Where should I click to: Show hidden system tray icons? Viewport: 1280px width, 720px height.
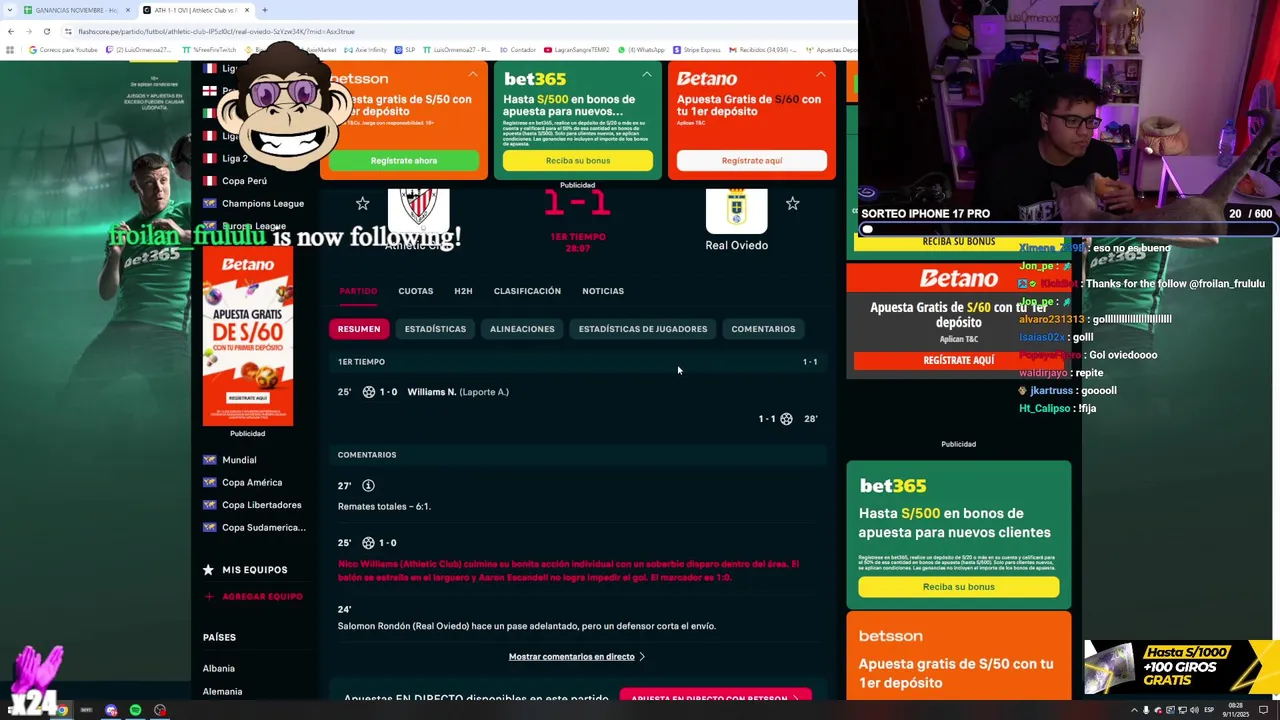point(1133,710)
